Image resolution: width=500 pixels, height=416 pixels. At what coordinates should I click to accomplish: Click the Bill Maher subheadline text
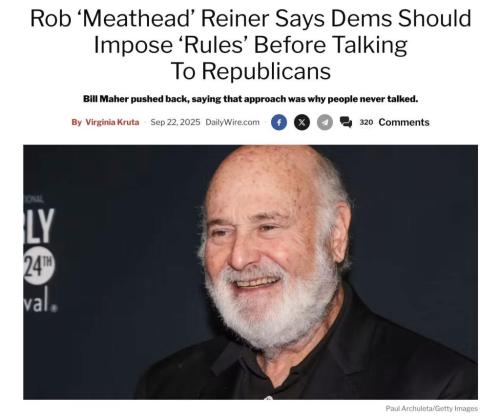pos(250,99)
